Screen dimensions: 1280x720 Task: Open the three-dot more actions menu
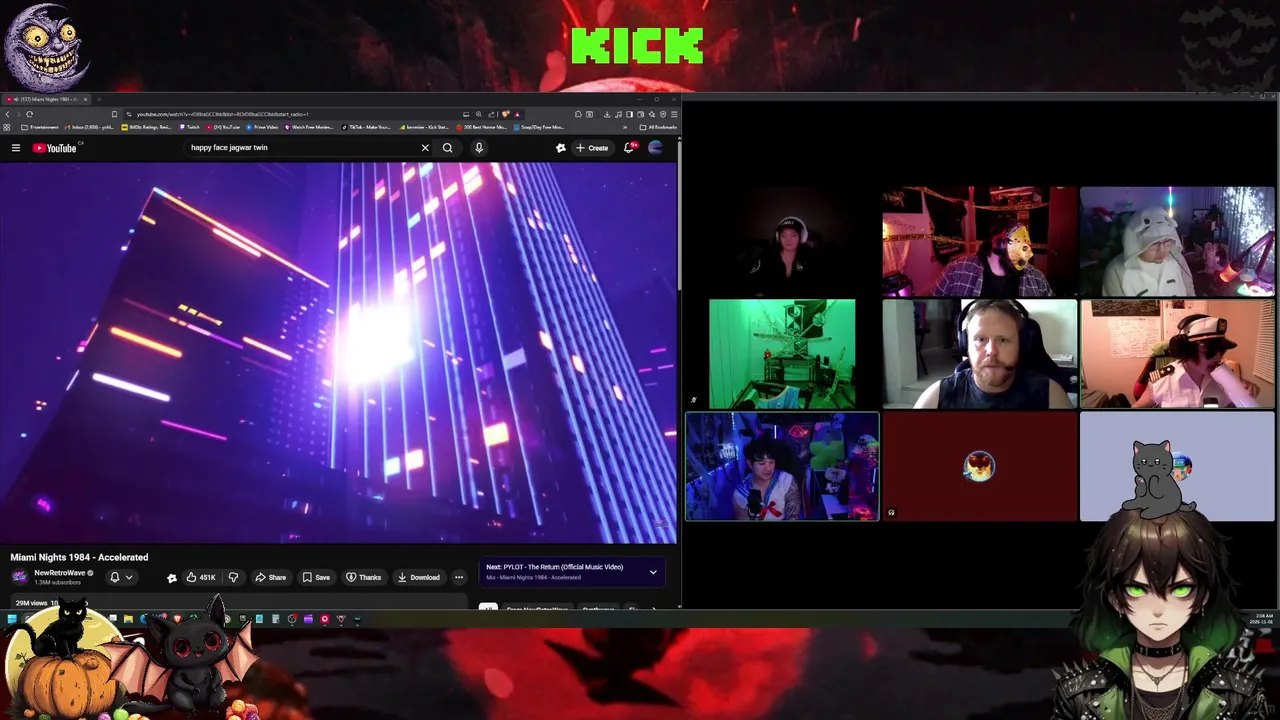459,577
